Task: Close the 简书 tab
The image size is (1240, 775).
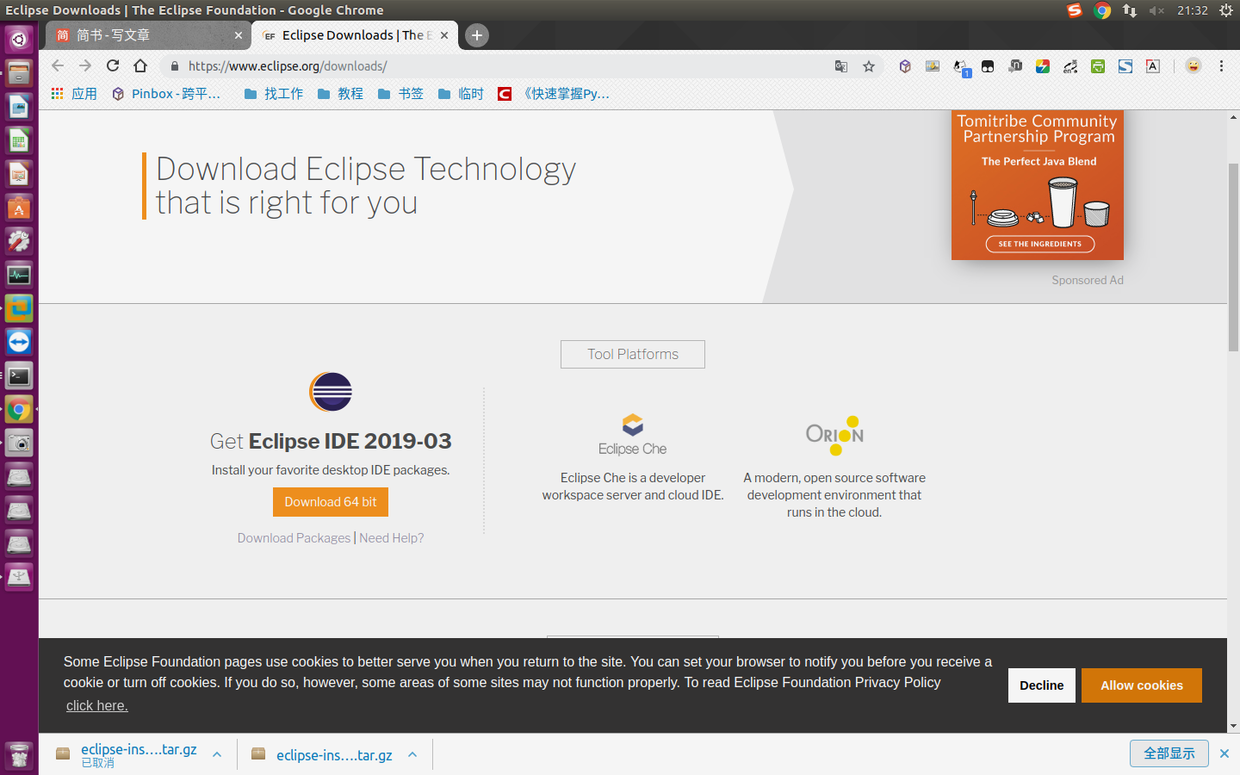Action: (x=238, y=35)
